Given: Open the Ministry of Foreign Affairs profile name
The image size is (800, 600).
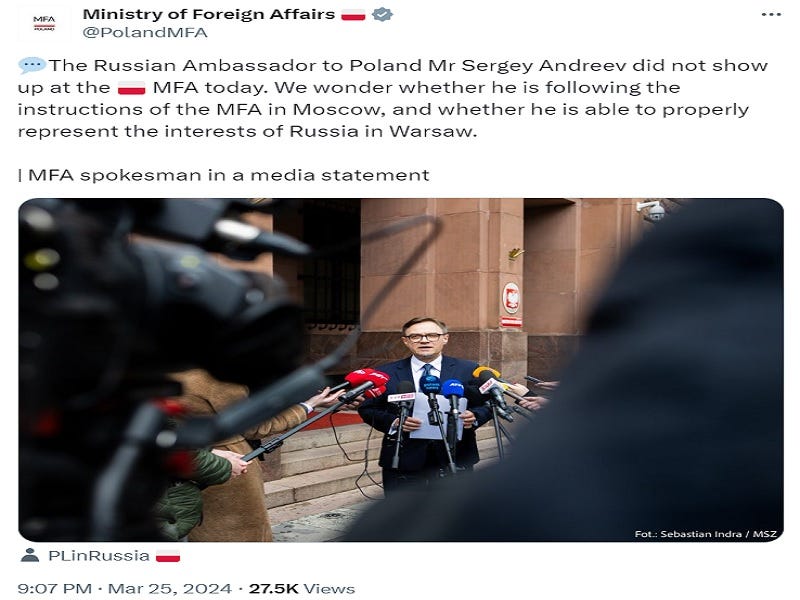Looking at the screenshot, I should (x=209, y=14).
